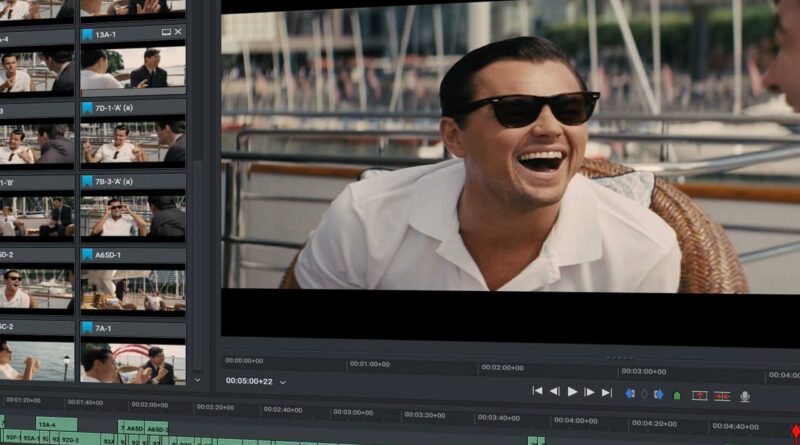Click 00:03:00+00 on the viewer ruler
Viewport: 800px width, 445px height.
(643, 372)
